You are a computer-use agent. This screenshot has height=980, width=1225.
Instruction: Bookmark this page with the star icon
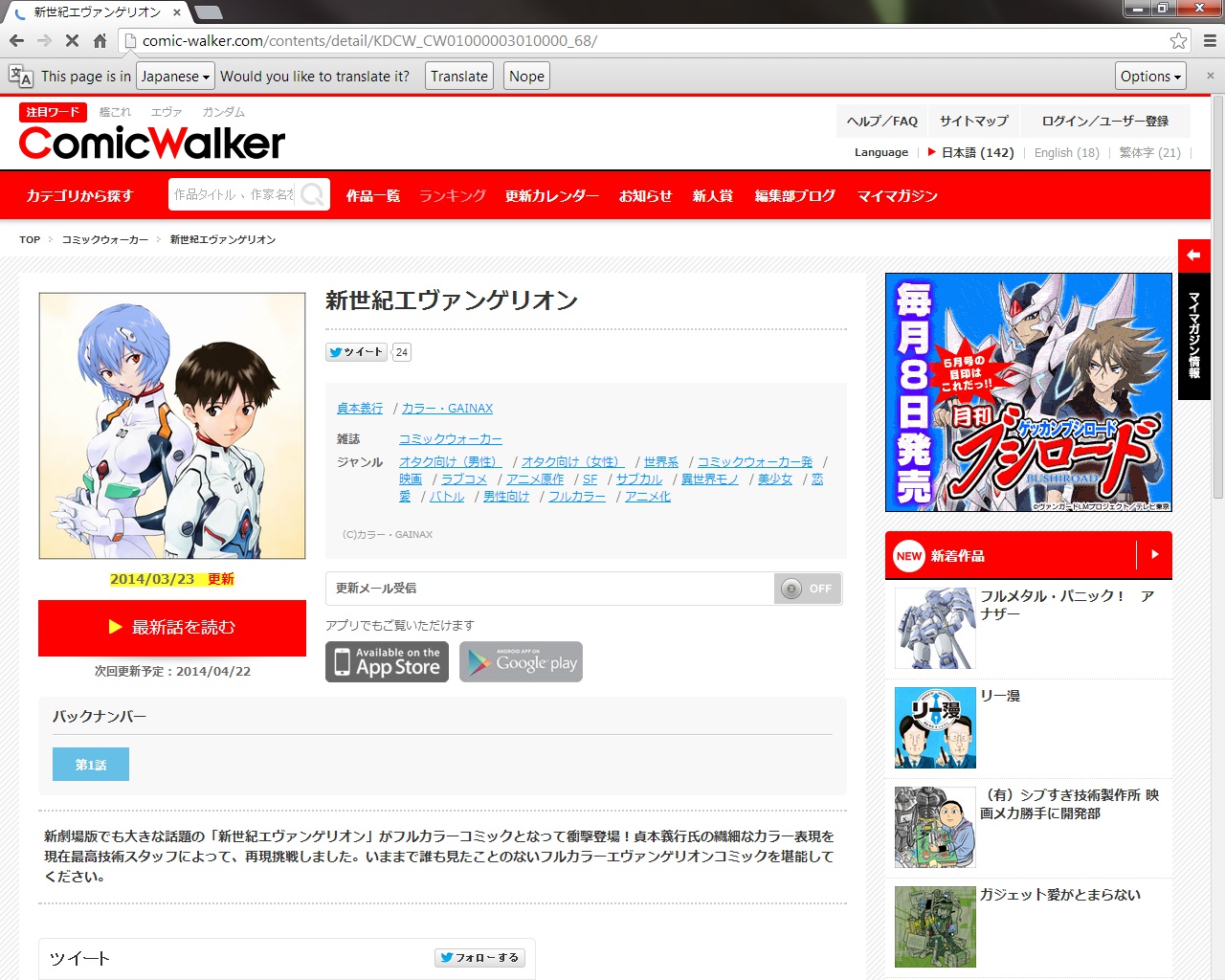1178,40
